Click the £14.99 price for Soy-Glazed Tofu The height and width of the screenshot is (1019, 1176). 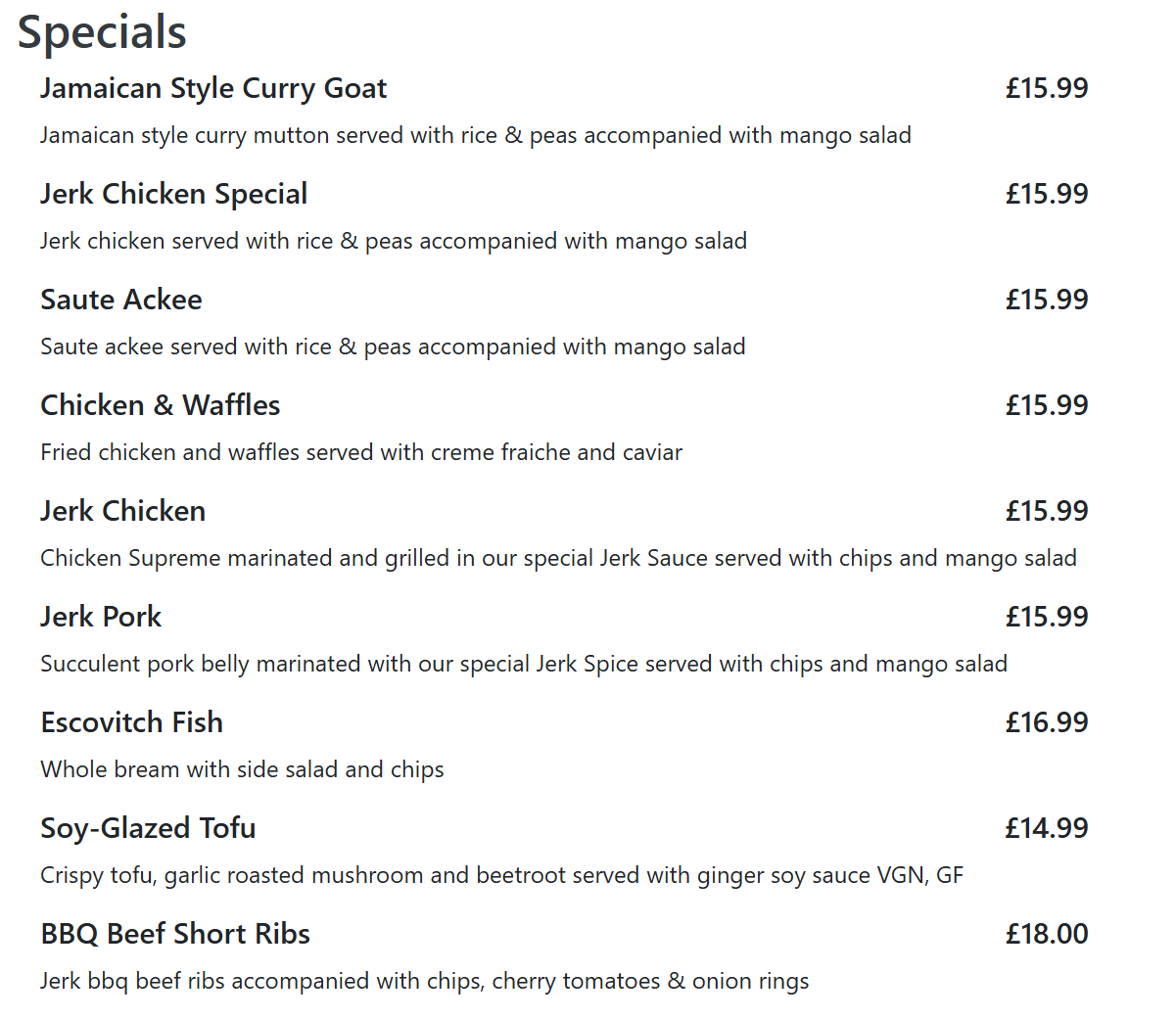coord(1047,828)
